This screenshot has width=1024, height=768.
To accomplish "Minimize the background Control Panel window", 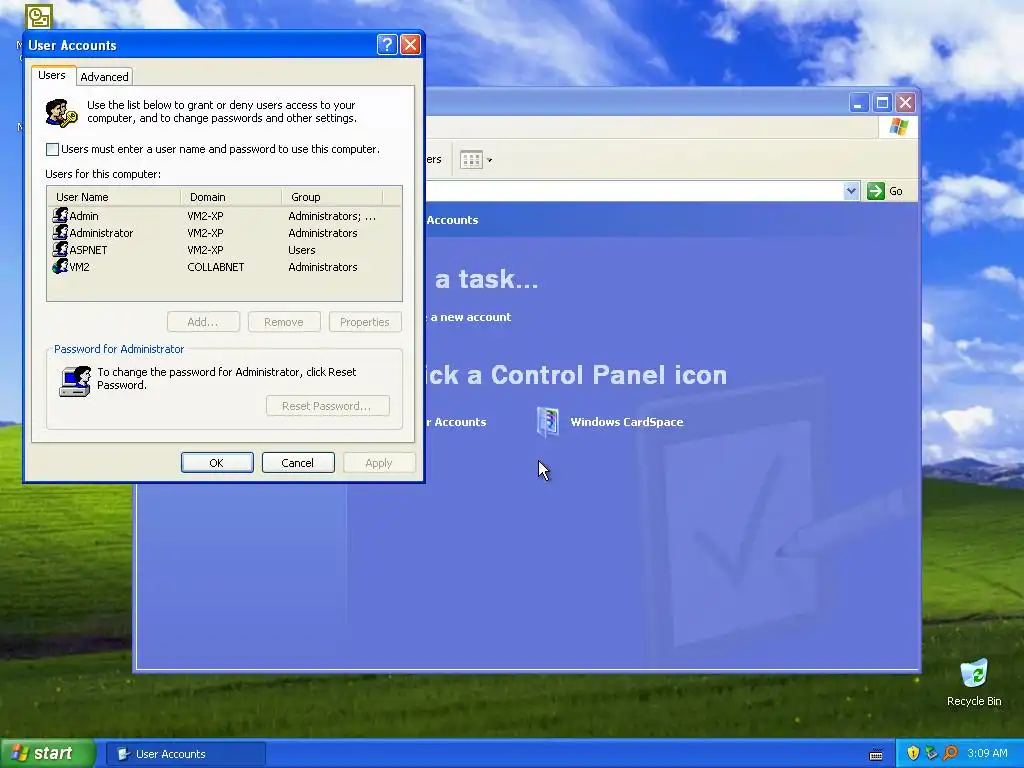I will [859, 103].
